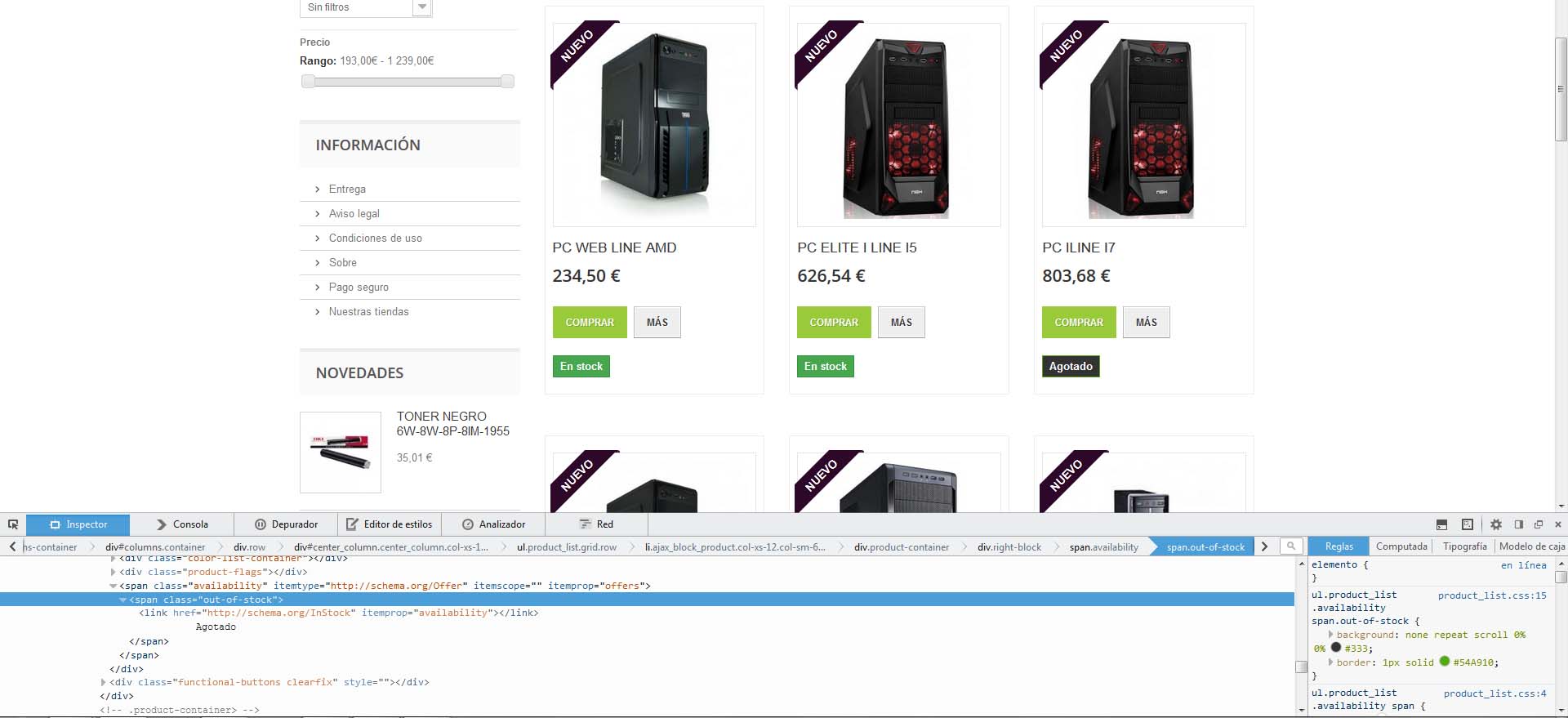
Task: Collapse the span class availability node
Action: pyautogui.click(x=114, y=586)
